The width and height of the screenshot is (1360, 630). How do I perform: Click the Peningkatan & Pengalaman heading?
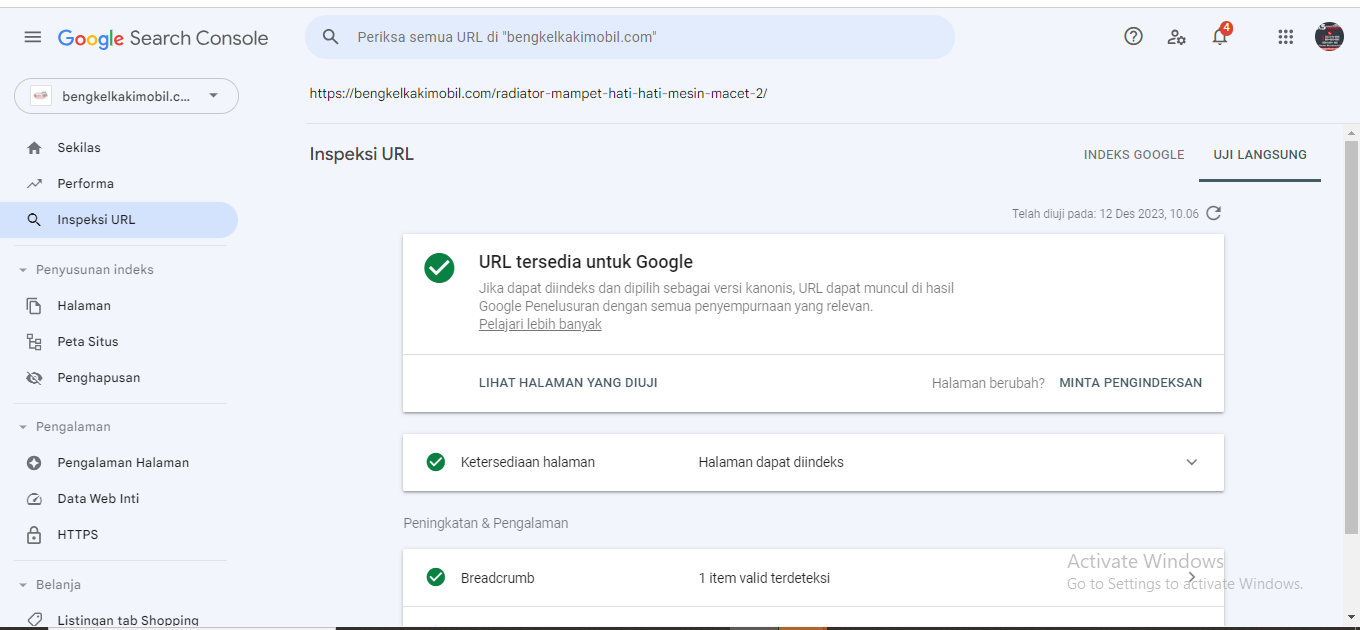486,523
